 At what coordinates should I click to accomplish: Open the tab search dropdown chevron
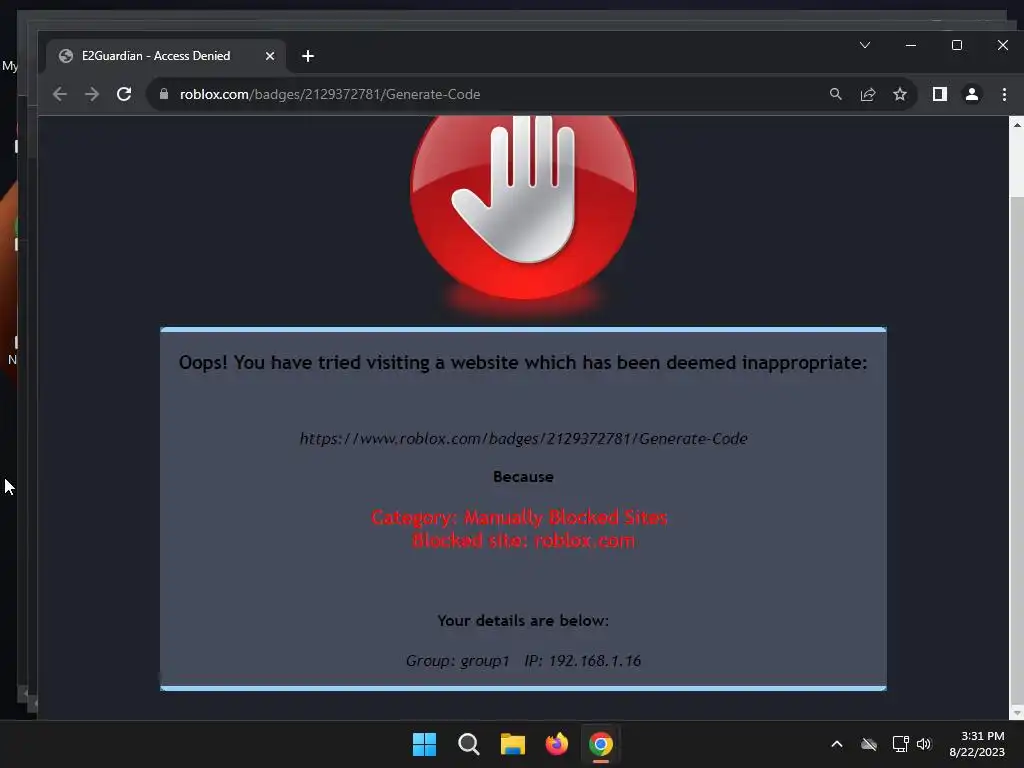pos(865,45)
